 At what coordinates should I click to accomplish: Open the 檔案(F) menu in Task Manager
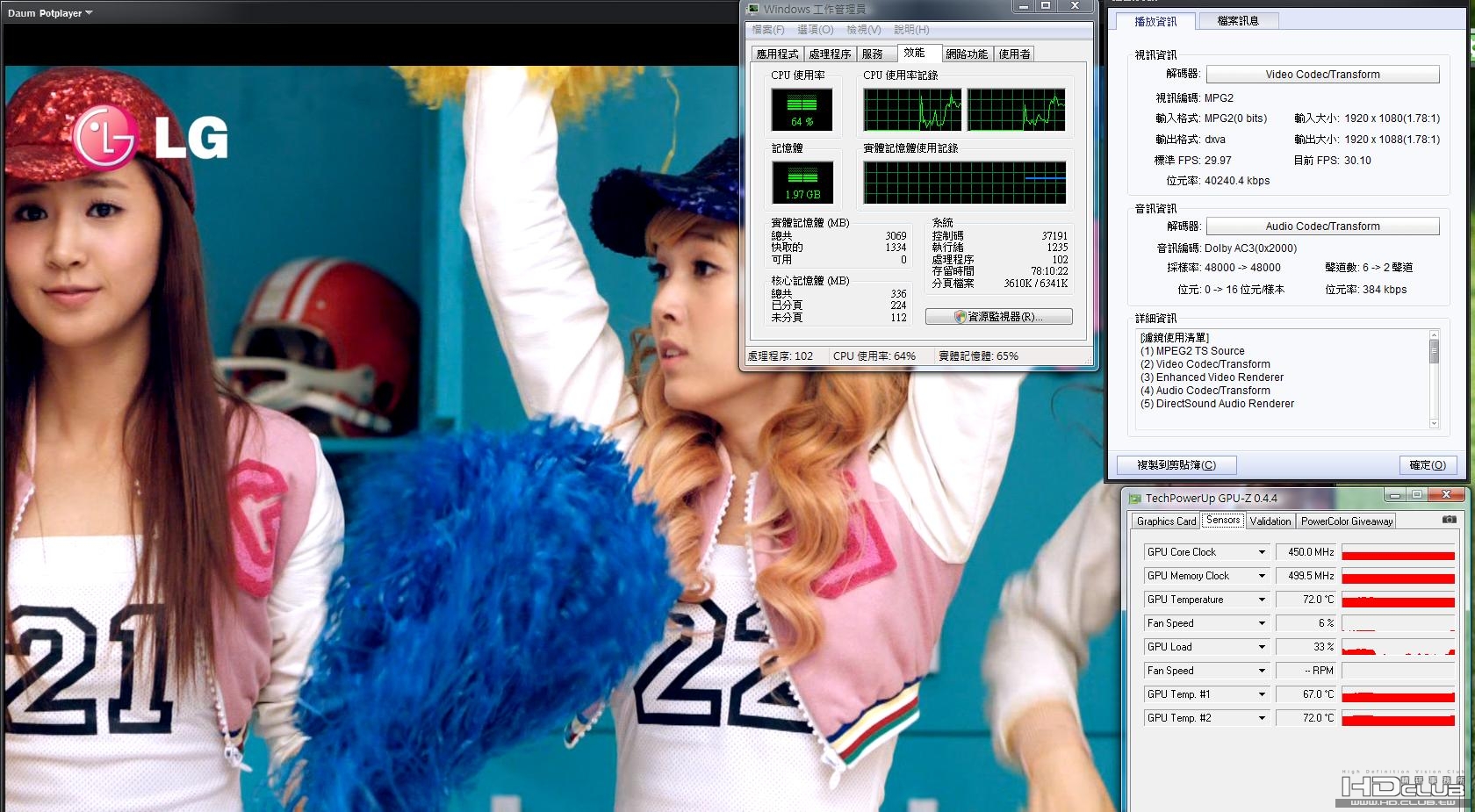tap(768, 30)
